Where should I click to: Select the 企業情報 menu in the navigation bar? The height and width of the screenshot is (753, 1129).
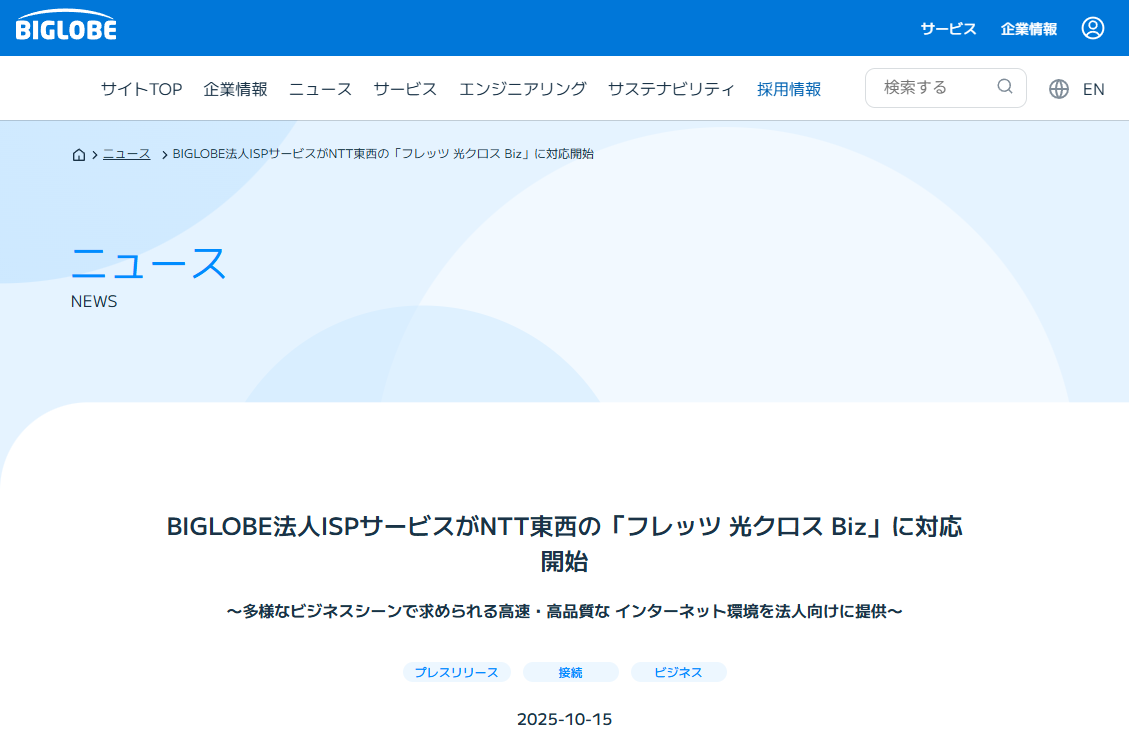236,88
